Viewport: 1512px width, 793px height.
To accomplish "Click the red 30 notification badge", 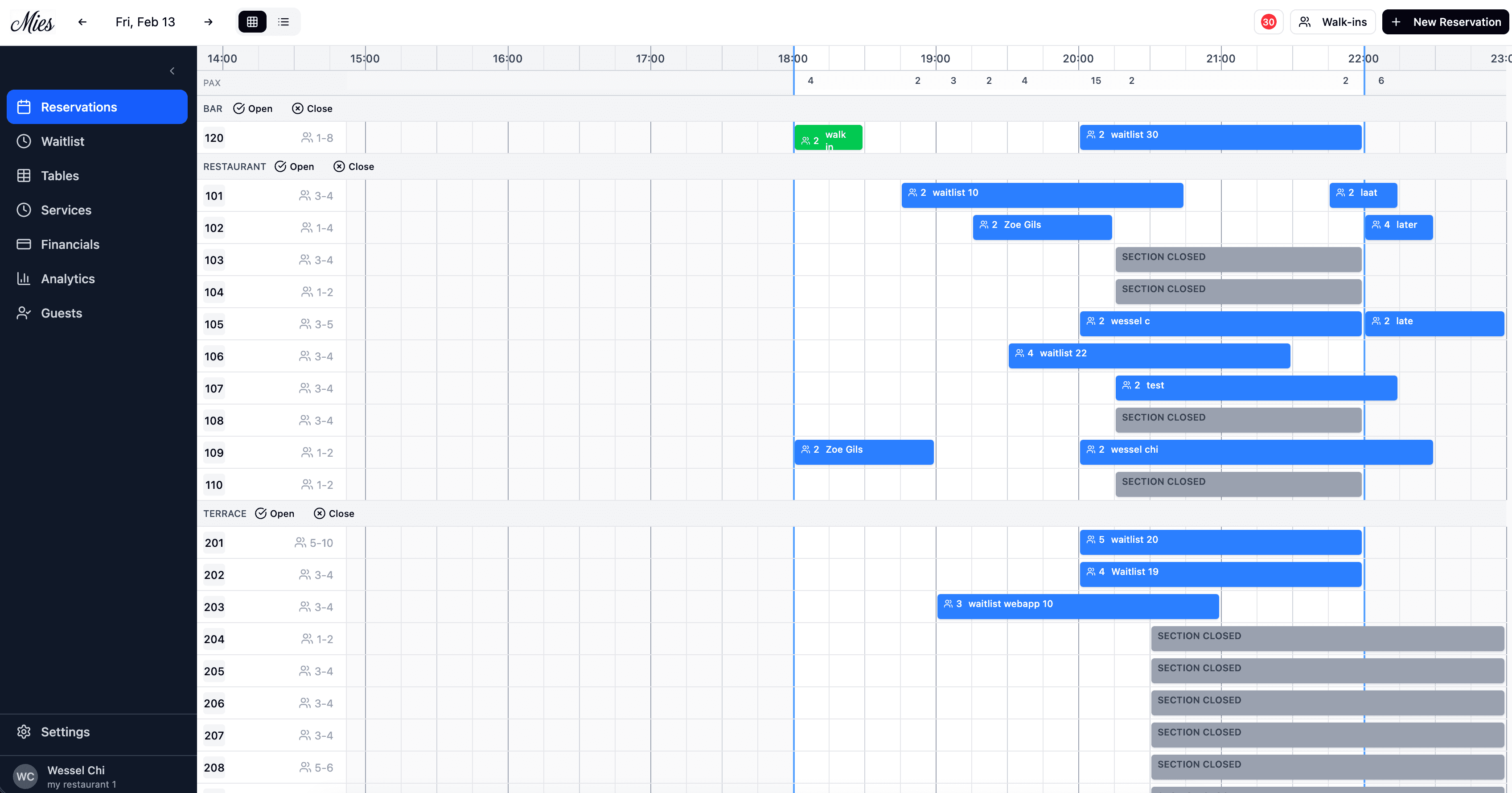I will [x=1268, y=22].
